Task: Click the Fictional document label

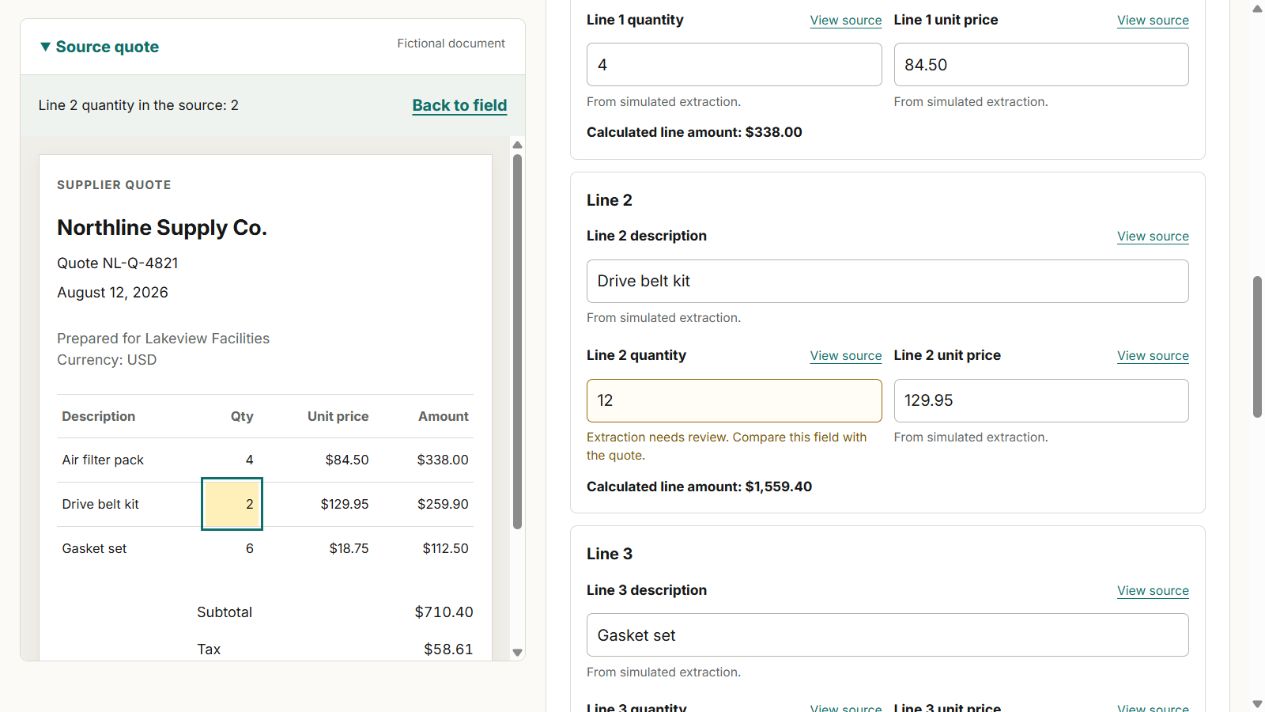Action: 451,44
